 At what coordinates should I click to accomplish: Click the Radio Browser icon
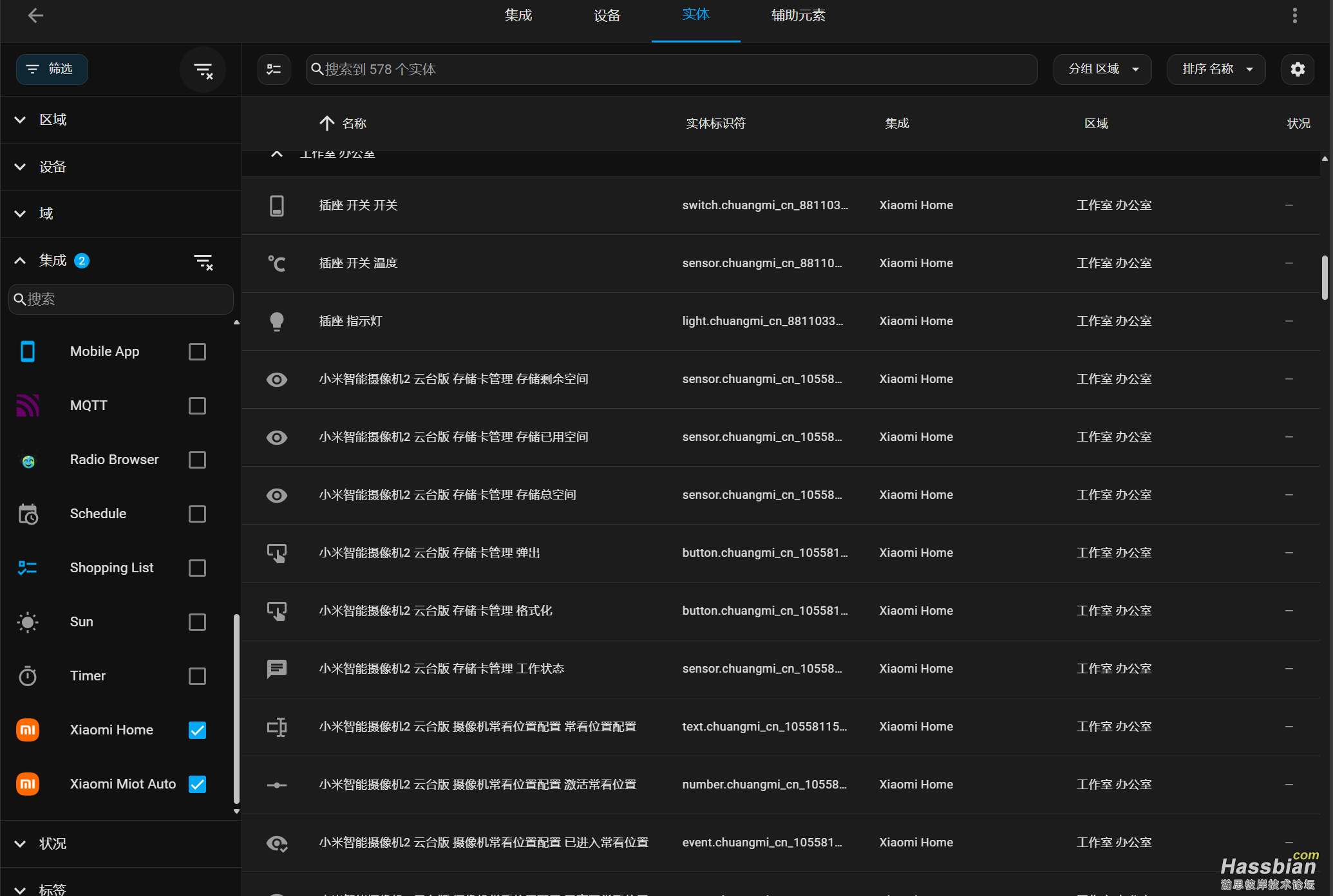pyautogui.click(x=28, y=461)
